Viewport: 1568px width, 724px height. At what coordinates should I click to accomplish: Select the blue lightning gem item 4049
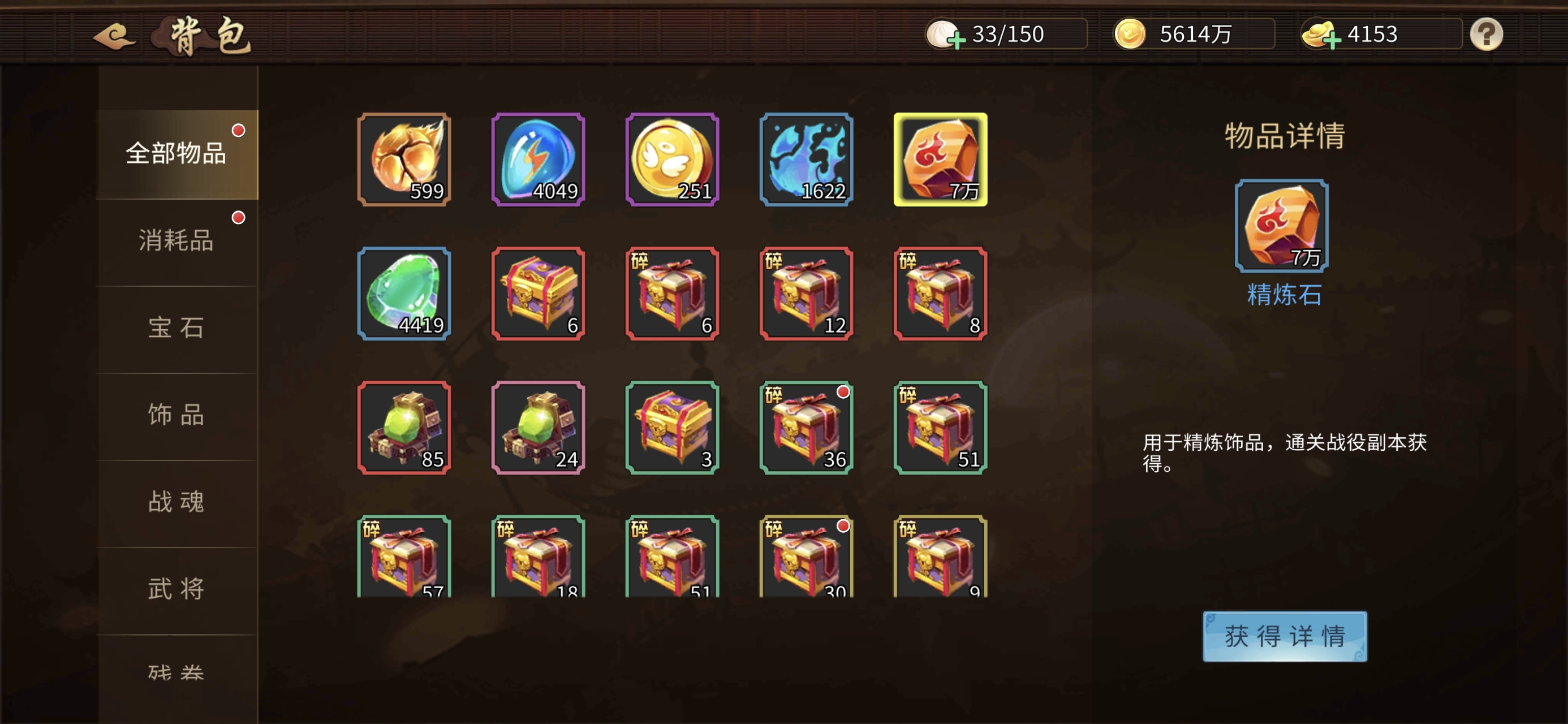pyautogui.click(x=538, y=160)
